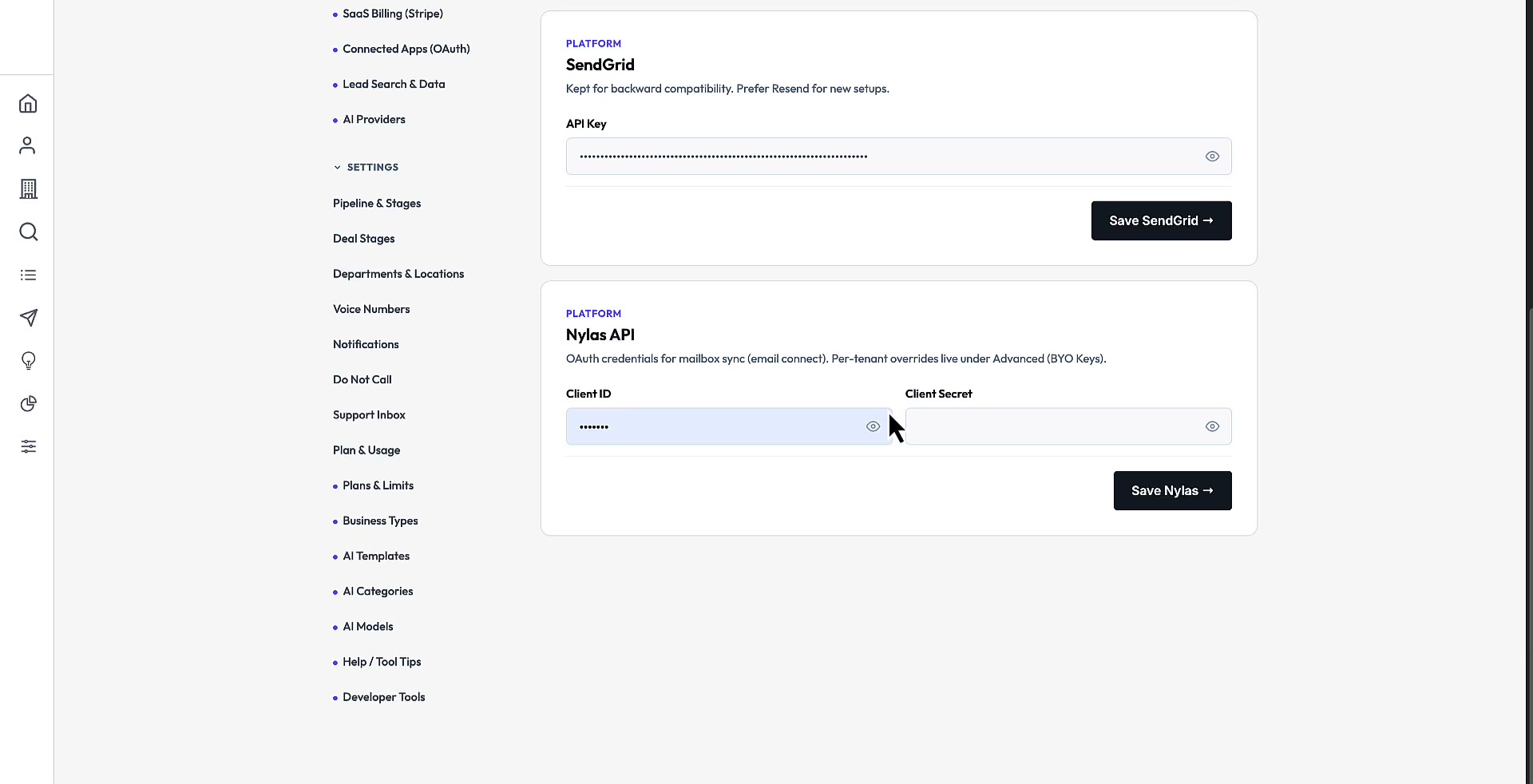Click the Save Nylas button
1533x784 pixels.
tap(1172, 490)
